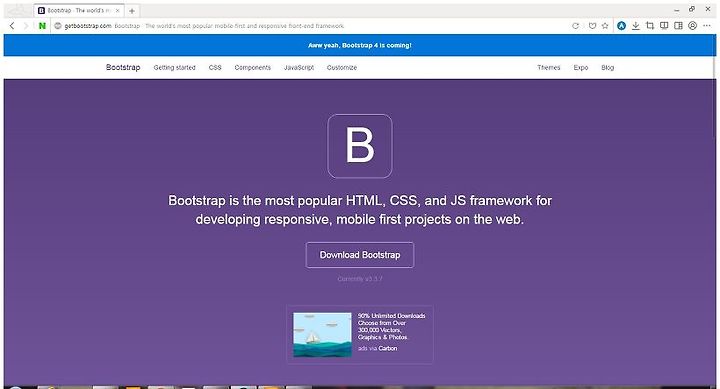Open the green N Naver home icon

click(x=42, y=26)
